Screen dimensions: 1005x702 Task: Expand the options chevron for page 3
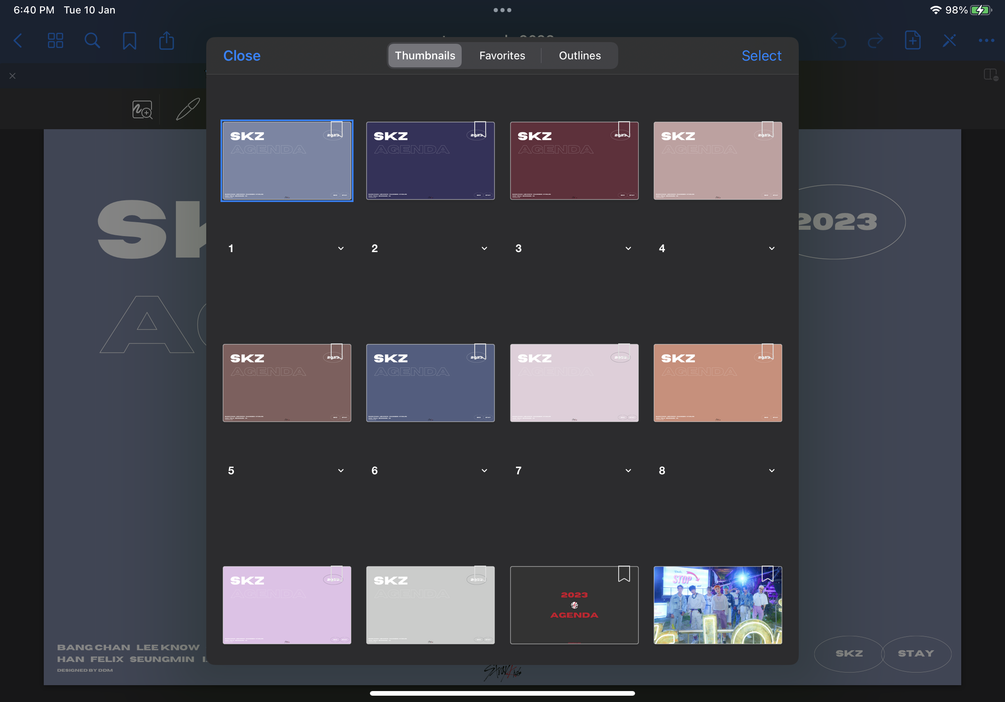628,249
